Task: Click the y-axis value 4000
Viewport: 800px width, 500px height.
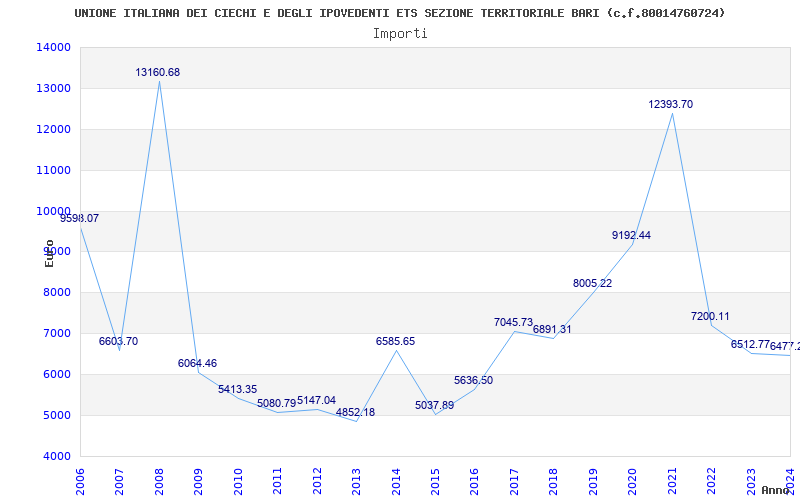Action: tap(56, 456)
